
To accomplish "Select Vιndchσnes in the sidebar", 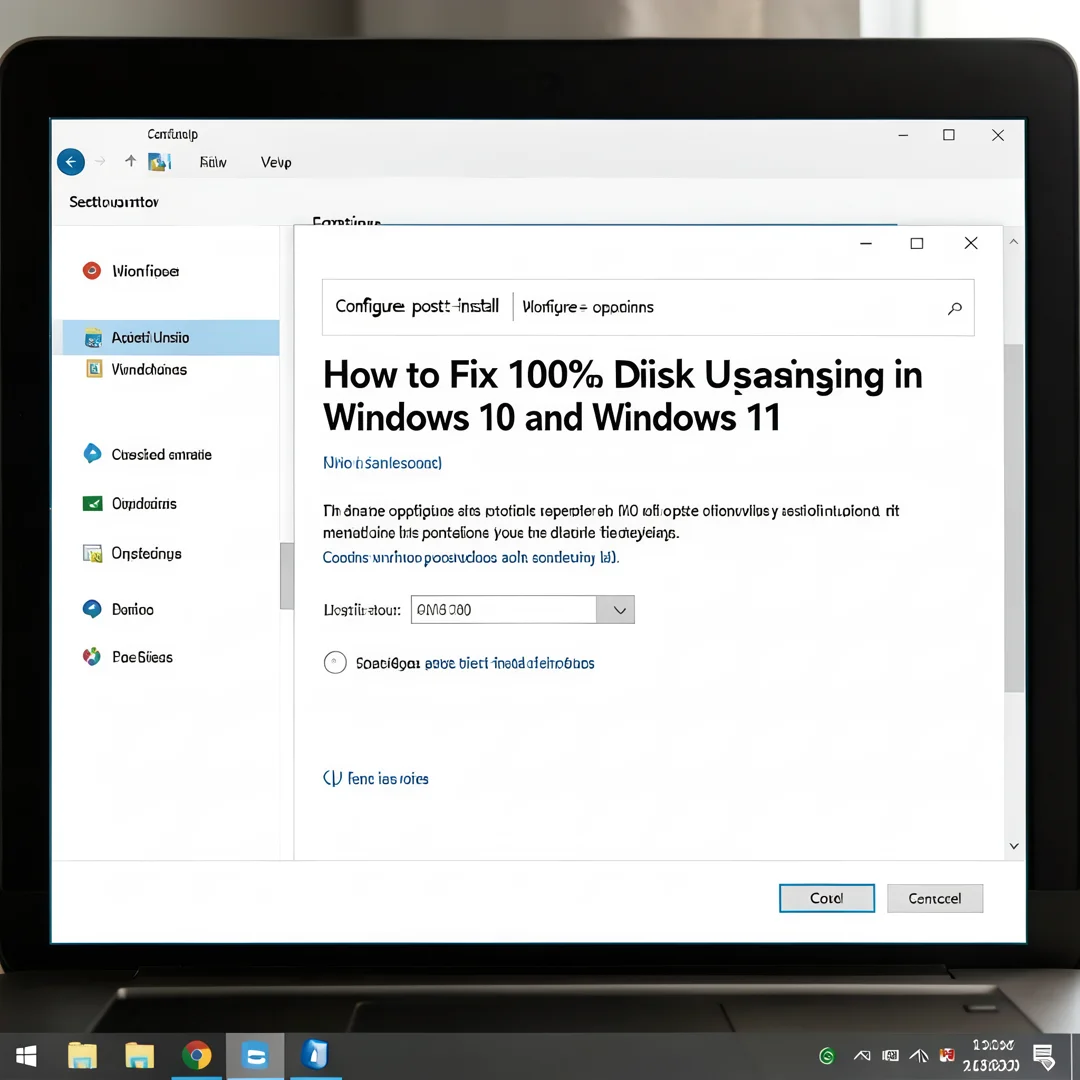I will (149, 370).
